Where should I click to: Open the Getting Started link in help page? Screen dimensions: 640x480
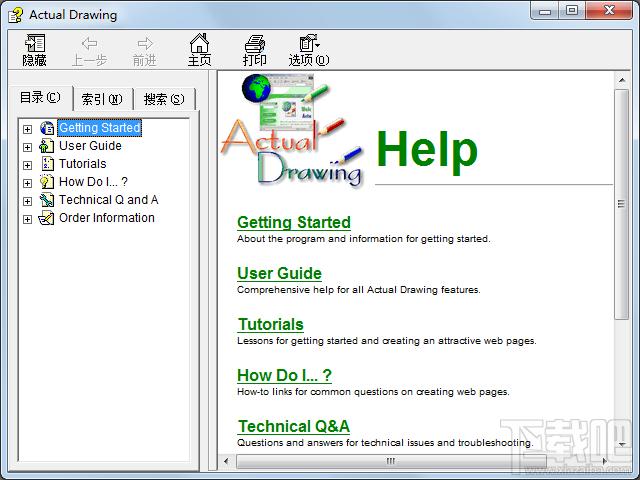click(x=293, y=222)
